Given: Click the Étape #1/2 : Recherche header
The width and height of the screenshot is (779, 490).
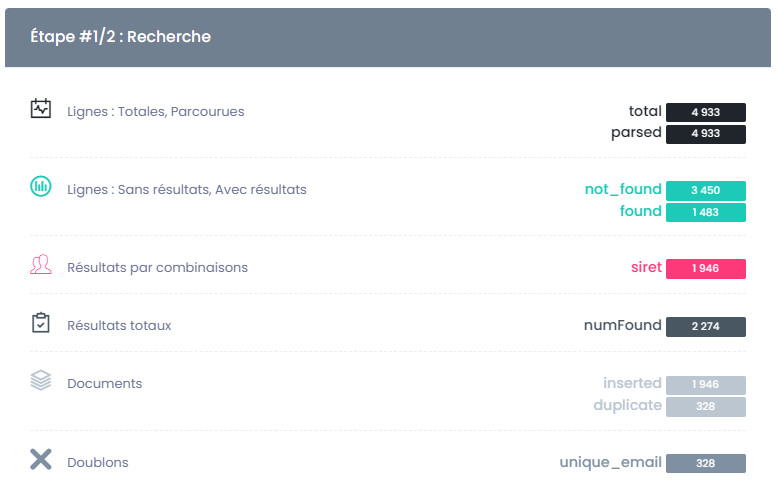Looking at the screenshot, I should (x=120, y=37).
